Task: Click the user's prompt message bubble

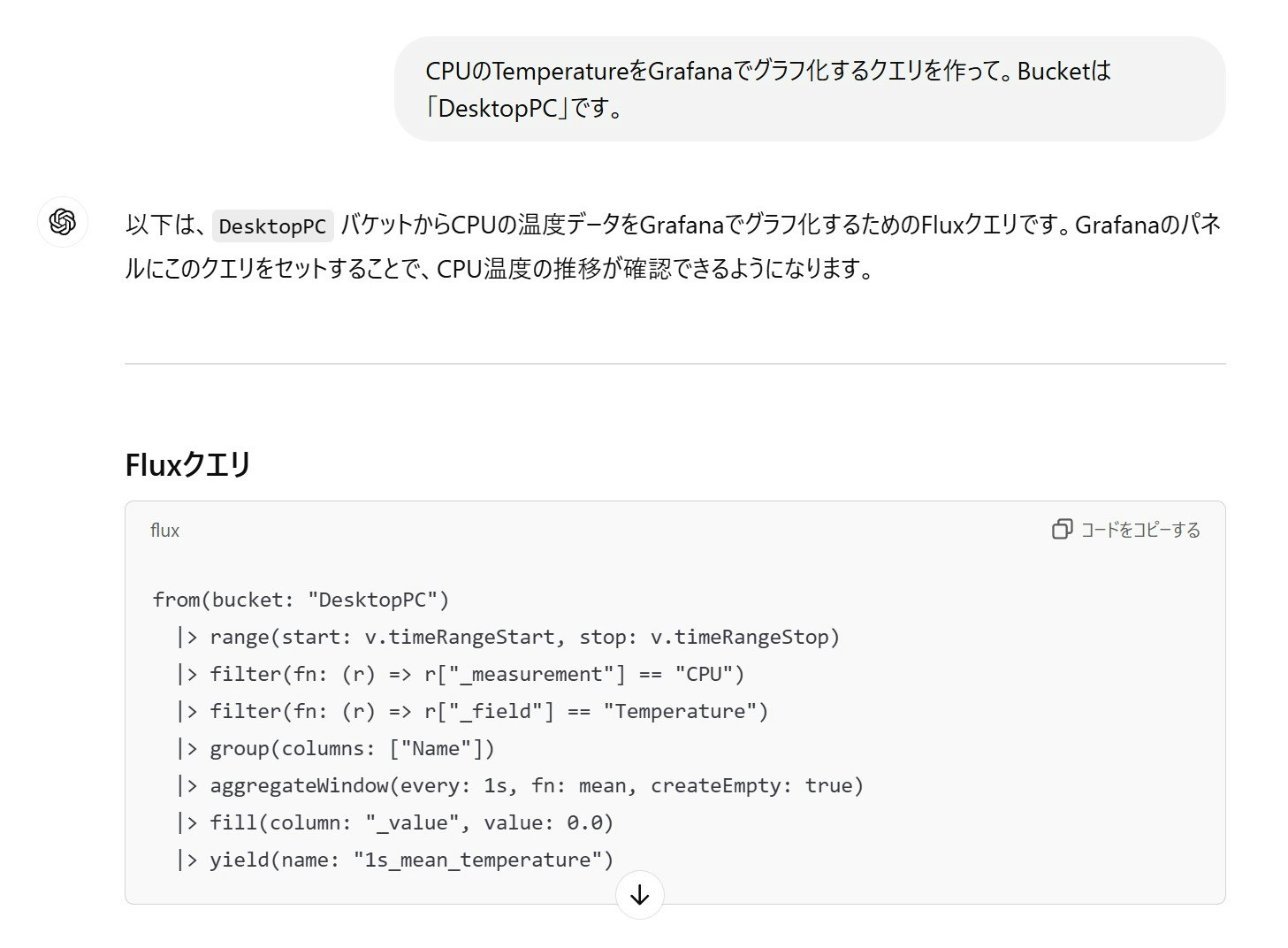Action: (810, 89)
